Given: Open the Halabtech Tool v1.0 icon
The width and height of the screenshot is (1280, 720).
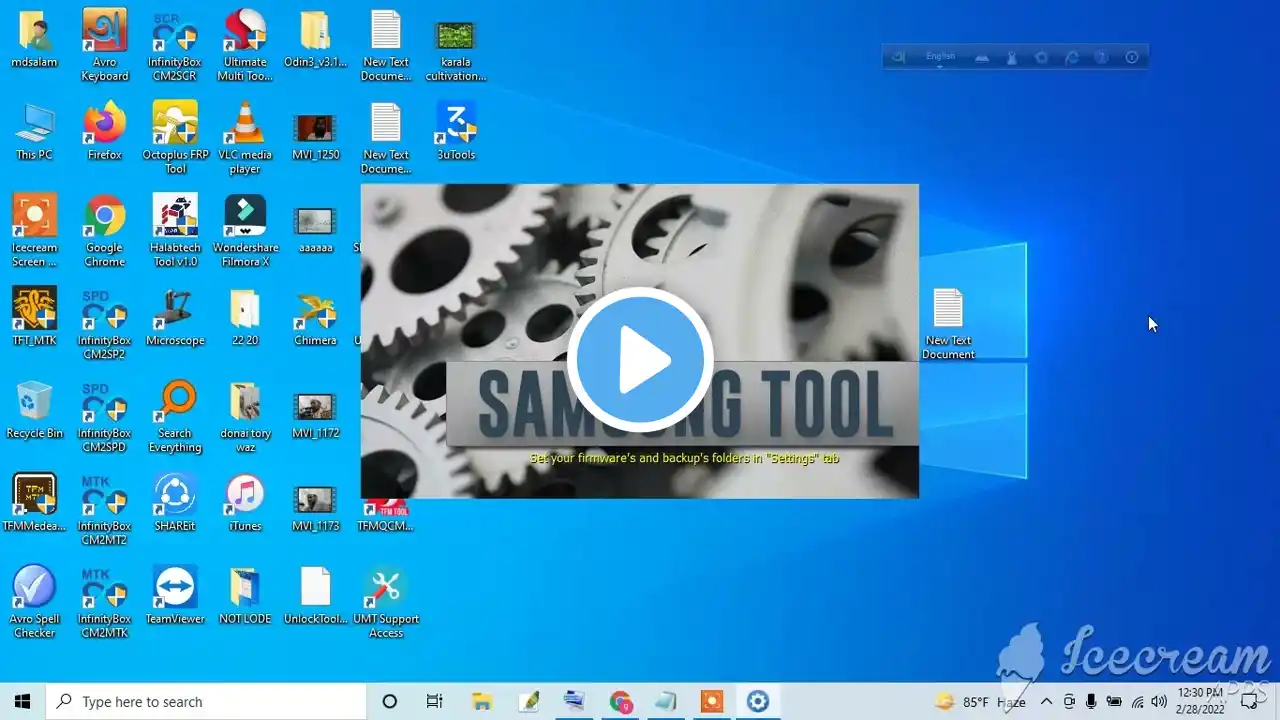Looking at the screenshot, I should tap(175, 231).
